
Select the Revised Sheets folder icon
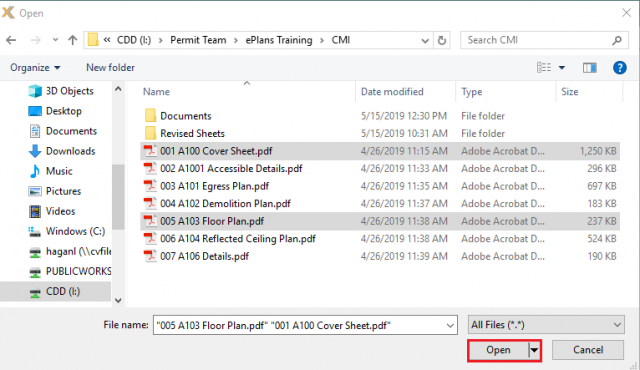(150, 133)
